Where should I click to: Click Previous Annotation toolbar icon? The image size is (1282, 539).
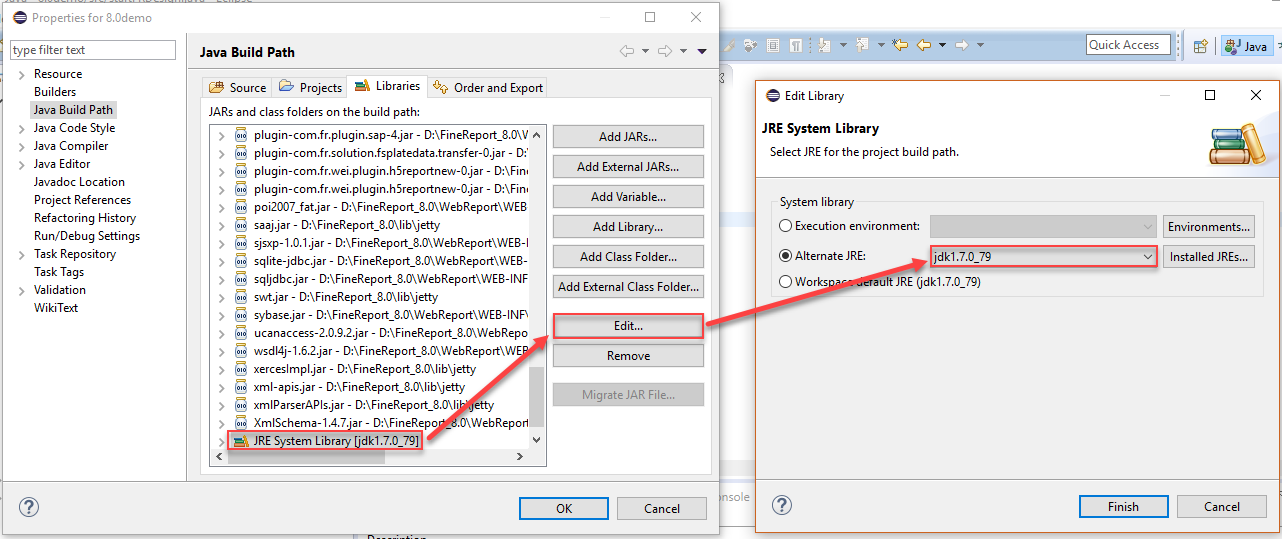click(x=862, y=45)
